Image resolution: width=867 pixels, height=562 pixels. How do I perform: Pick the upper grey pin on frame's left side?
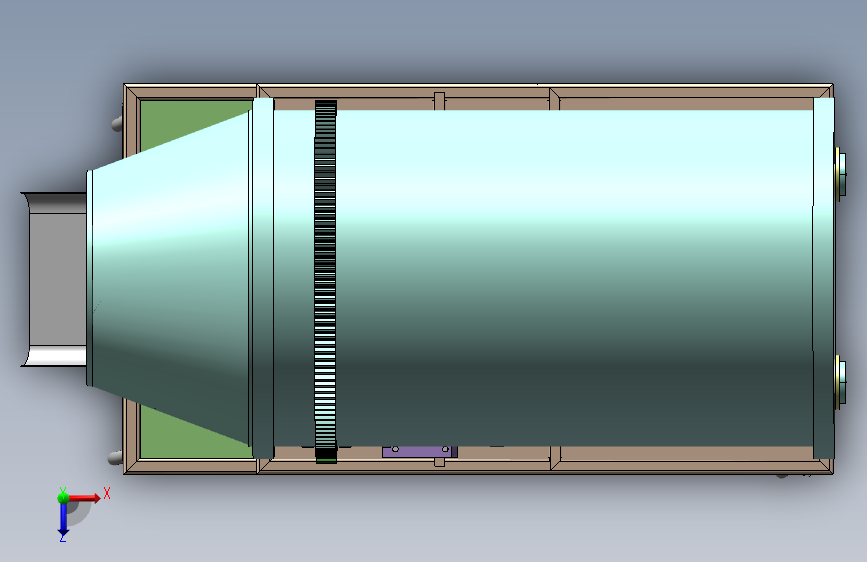click(x=117, y=124)
